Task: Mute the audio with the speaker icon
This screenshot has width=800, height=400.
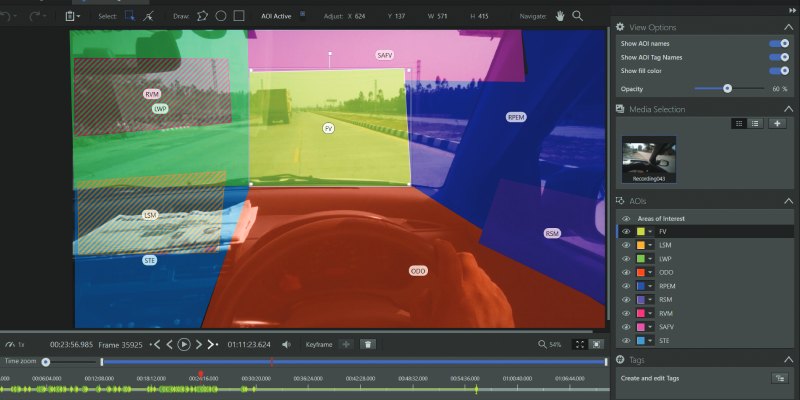Action: coord(286,344)
